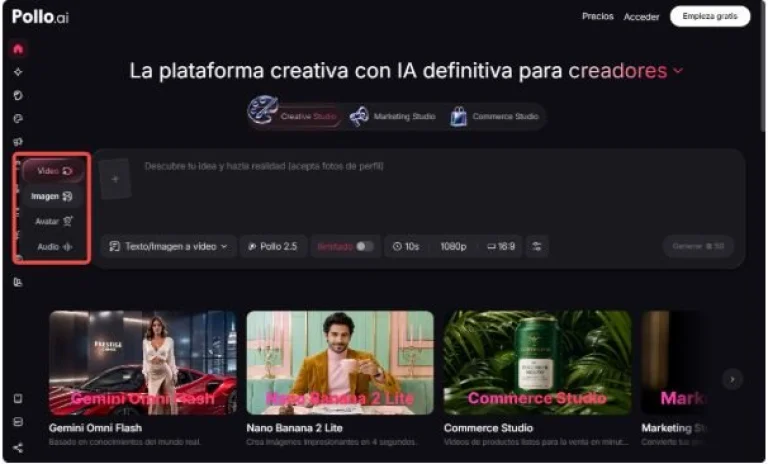Image resolution: width=768 pixels, height=464 pixels.
Task: Open advanced settings sliders icon beside 16:9
Action: tap(537, 246)
